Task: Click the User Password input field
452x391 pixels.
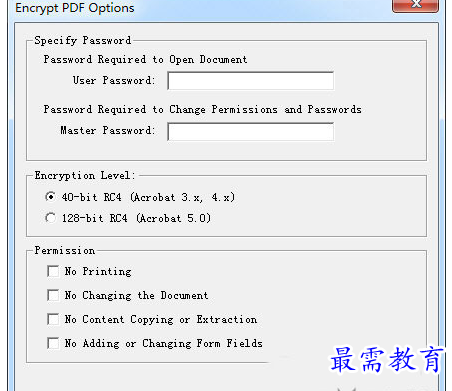Action: click(250, 81)
